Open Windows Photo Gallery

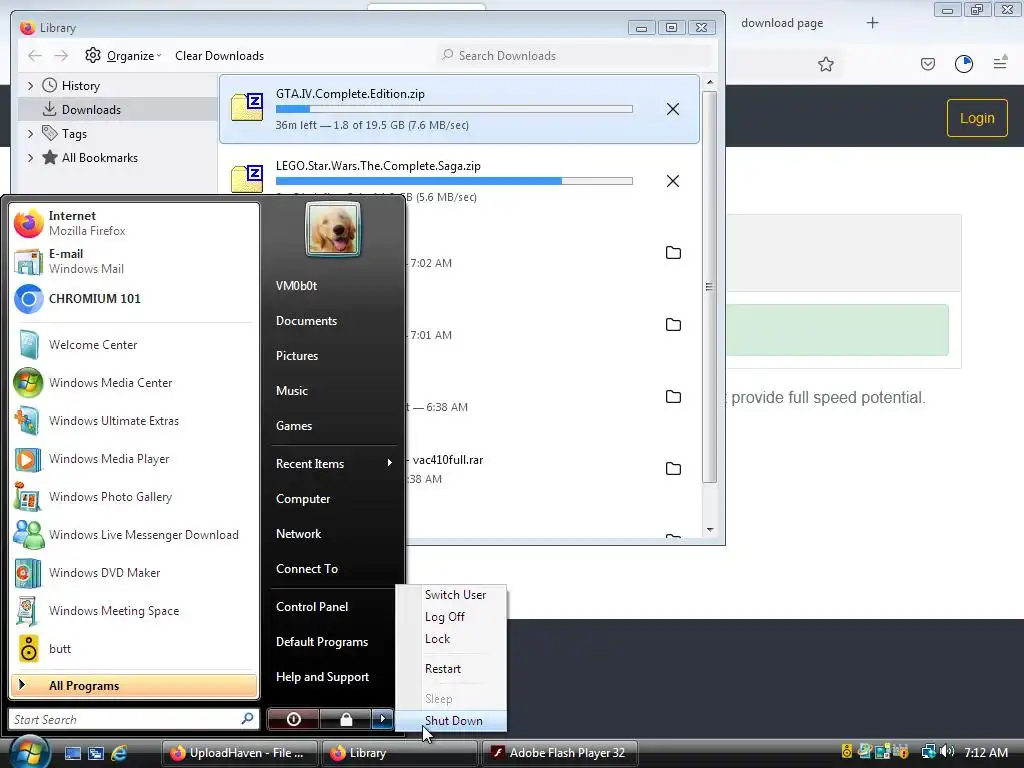(134, 496)
